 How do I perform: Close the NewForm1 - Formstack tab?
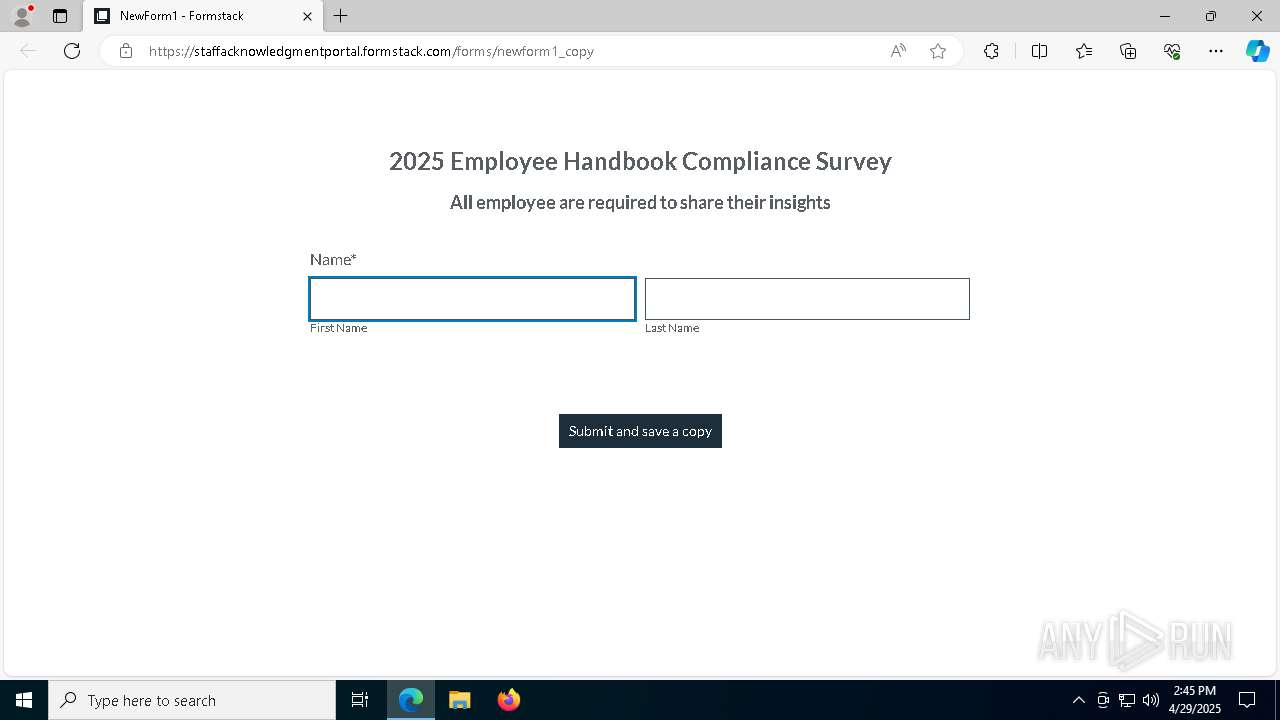(307, 16)
